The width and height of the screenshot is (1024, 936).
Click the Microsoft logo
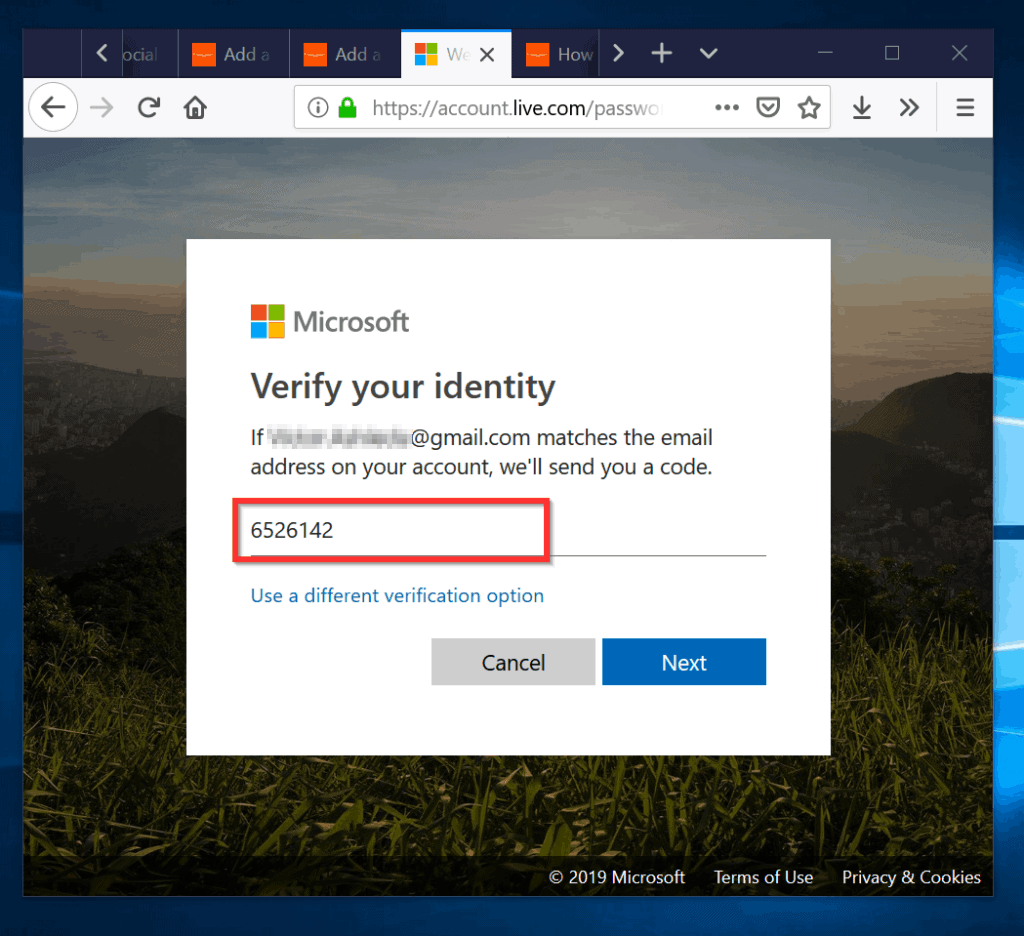point(330,321)
